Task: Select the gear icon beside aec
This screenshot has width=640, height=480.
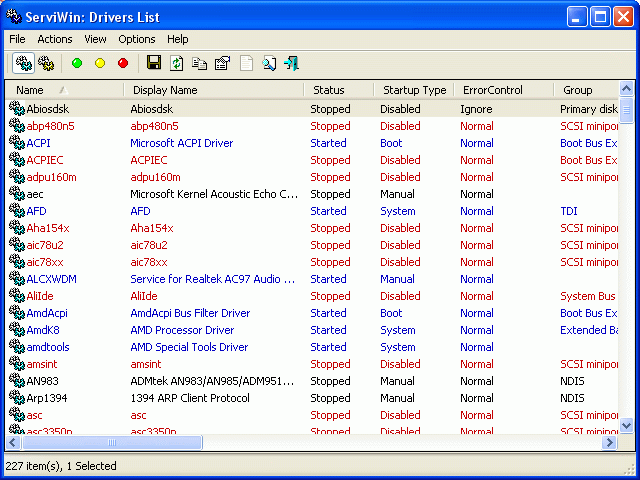Action: tap(17, 194)
